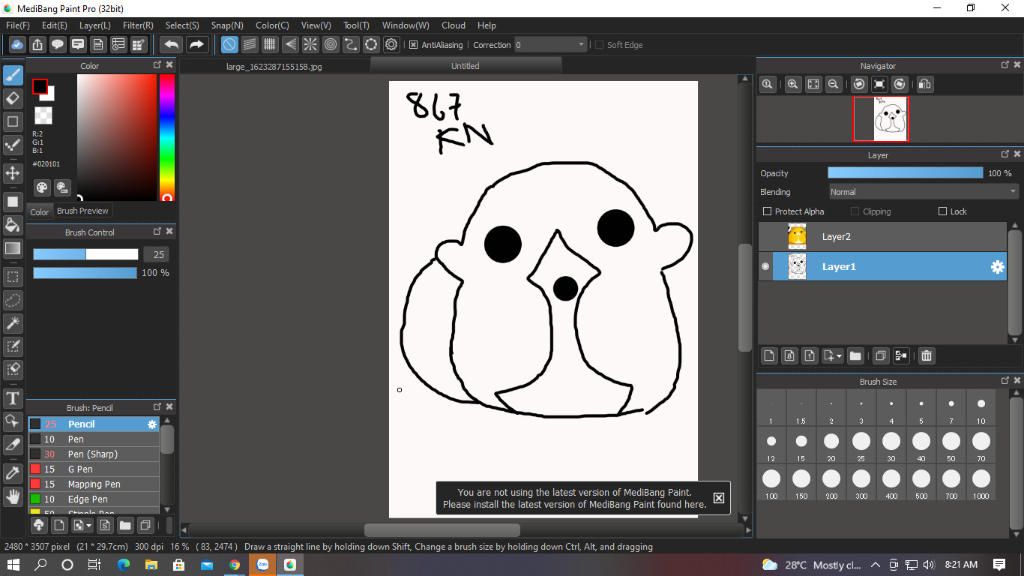1024x576 pixels.
Task: Add layer folder icon in Layer panel
Action: [x=855, y=356]
